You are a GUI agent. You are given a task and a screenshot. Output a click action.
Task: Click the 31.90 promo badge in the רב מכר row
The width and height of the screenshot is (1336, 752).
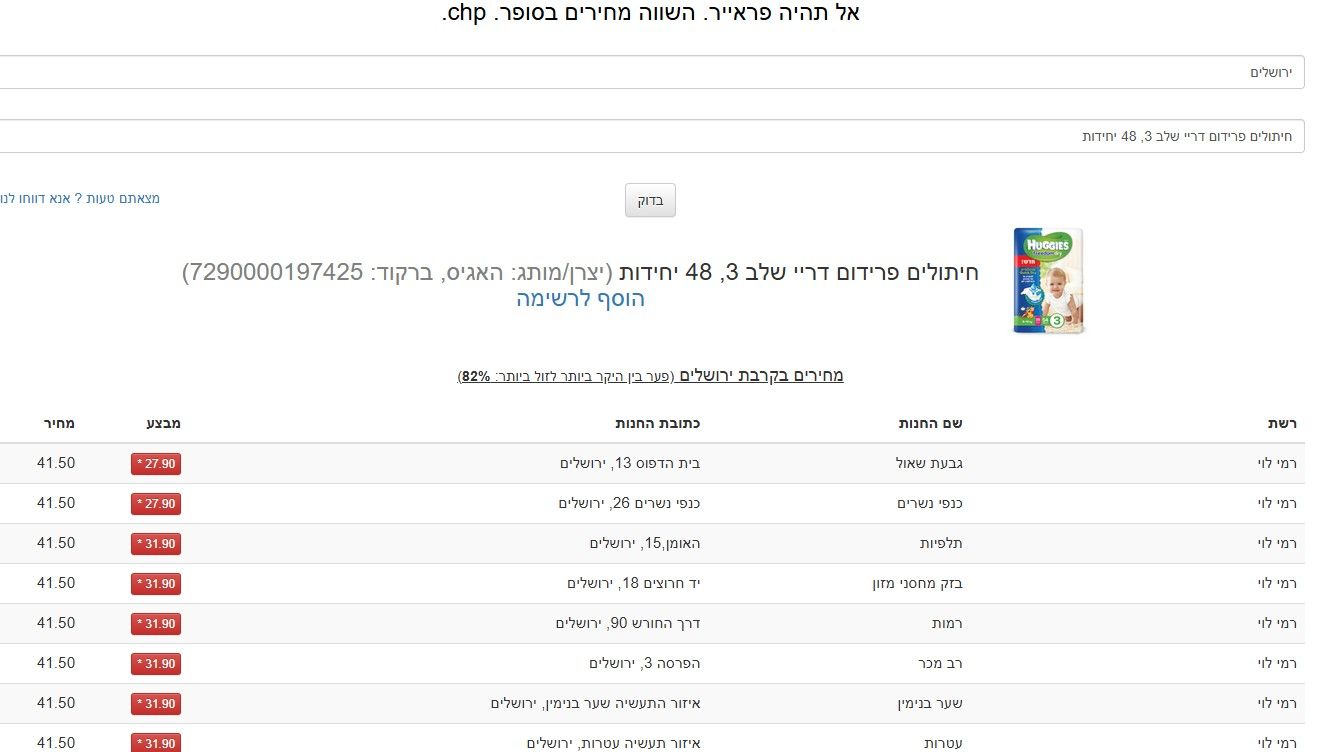coord(156,664)
